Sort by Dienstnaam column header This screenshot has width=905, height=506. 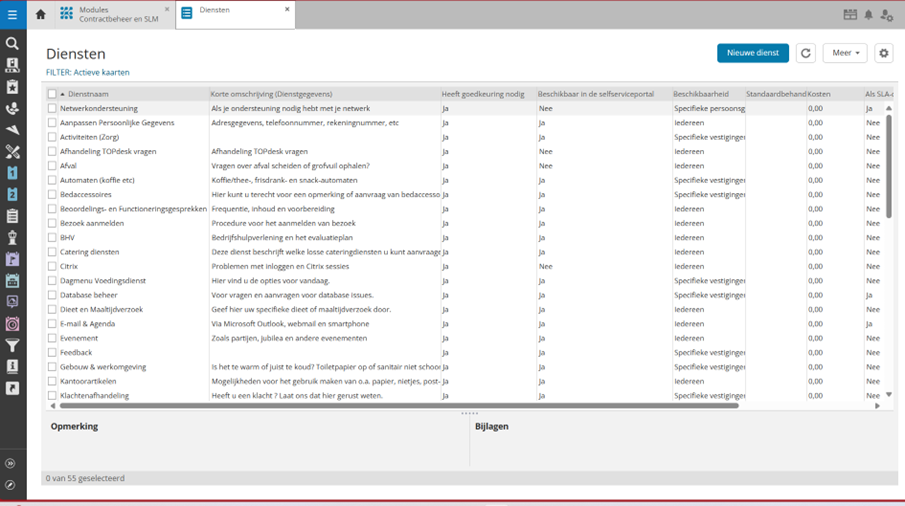click(x=88, y=94)
